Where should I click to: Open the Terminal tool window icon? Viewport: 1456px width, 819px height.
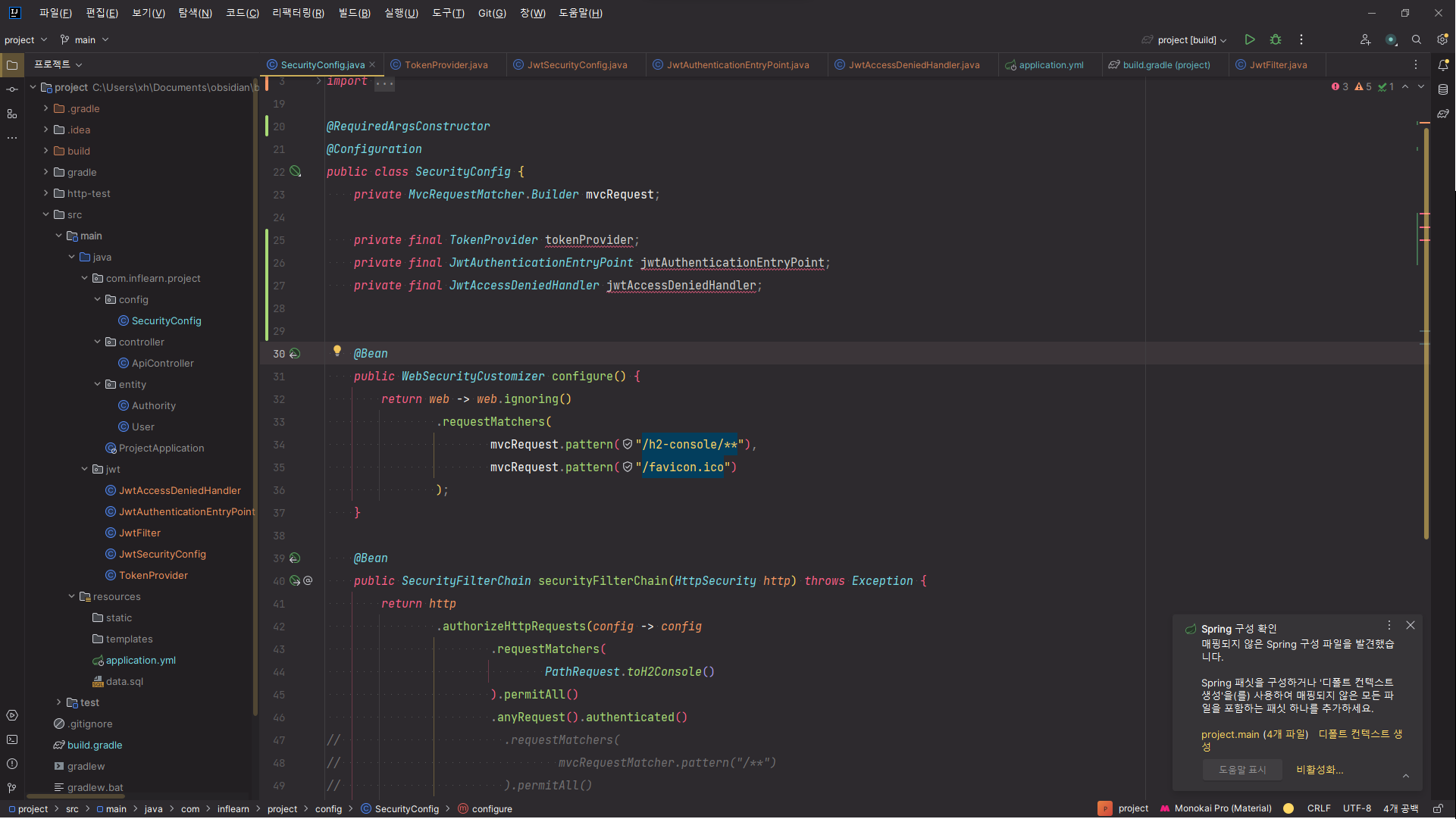coord(12,739)
